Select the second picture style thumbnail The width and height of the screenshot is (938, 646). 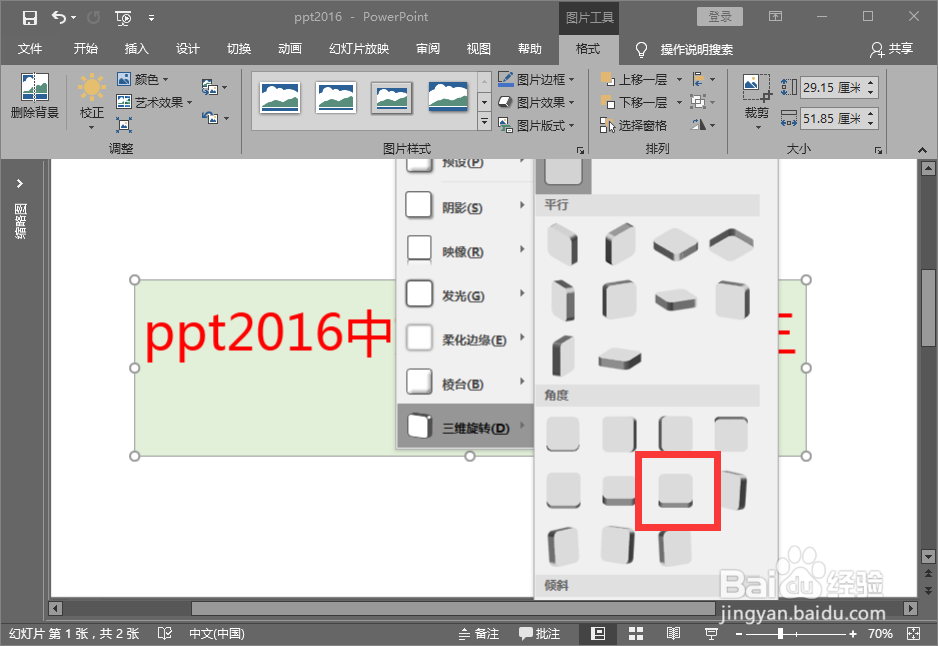[336, 97]
